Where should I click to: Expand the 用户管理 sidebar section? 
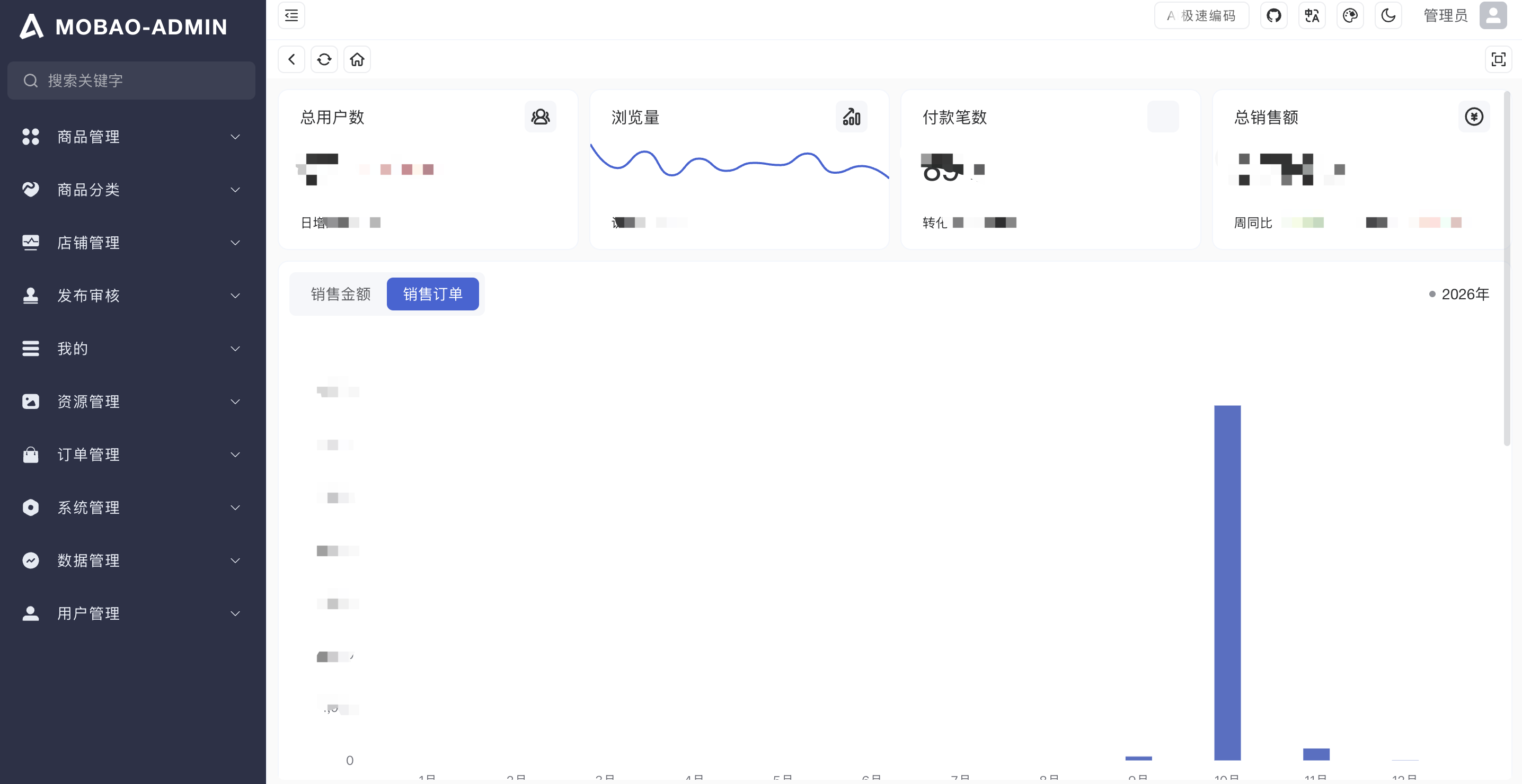click(x=131, y=613)
